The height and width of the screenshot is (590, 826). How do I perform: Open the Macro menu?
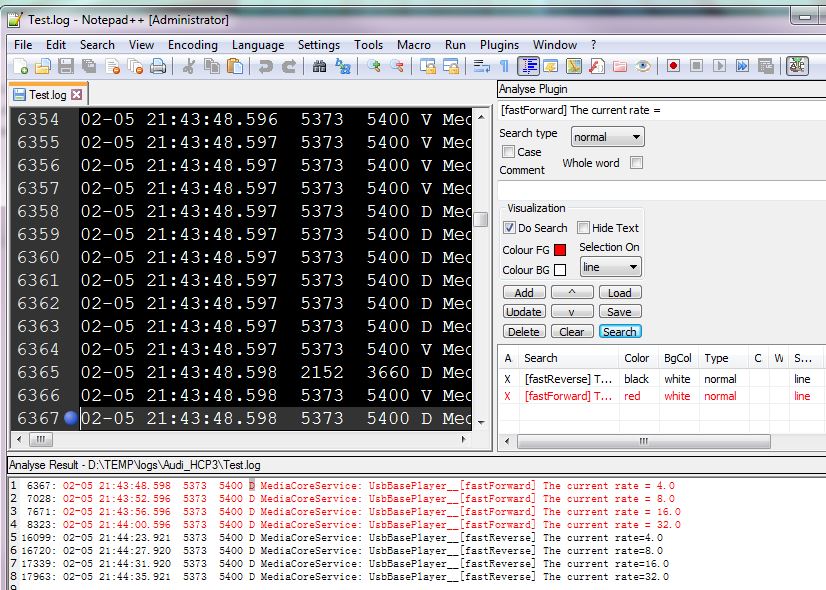414,44
